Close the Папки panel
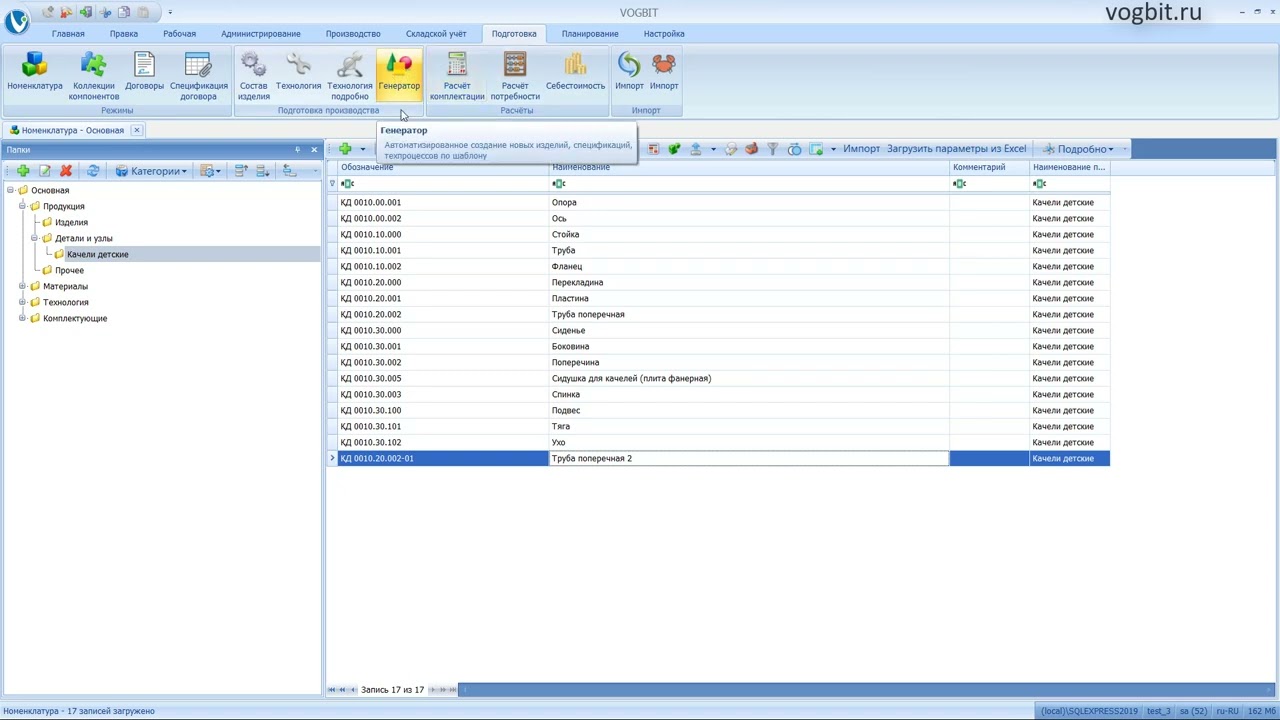This screenshot has height=720, width=1280. [x=314, y=150]
